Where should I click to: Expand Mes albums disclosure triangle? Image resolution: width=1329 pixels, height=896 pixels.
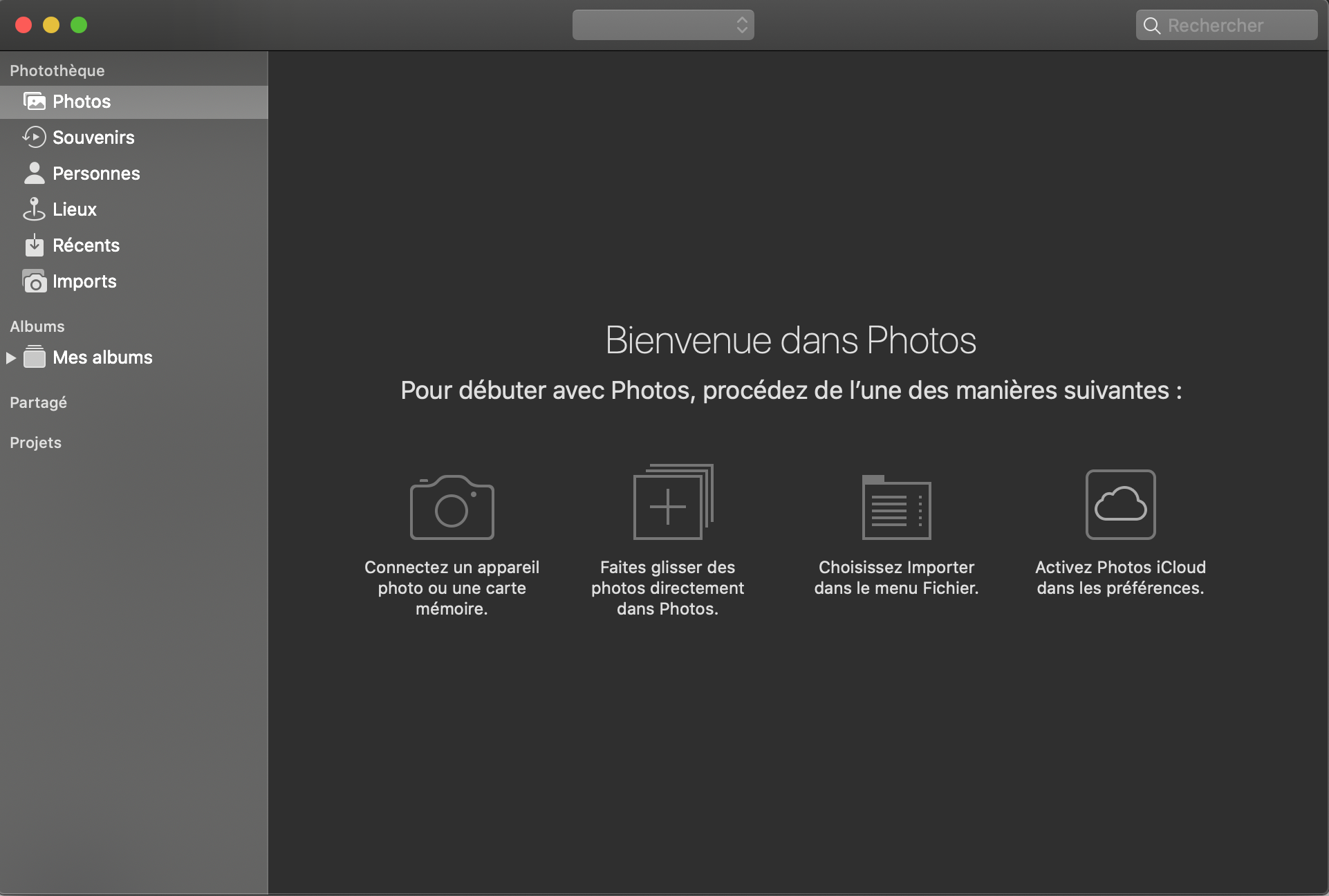click(x=11, y=357)
